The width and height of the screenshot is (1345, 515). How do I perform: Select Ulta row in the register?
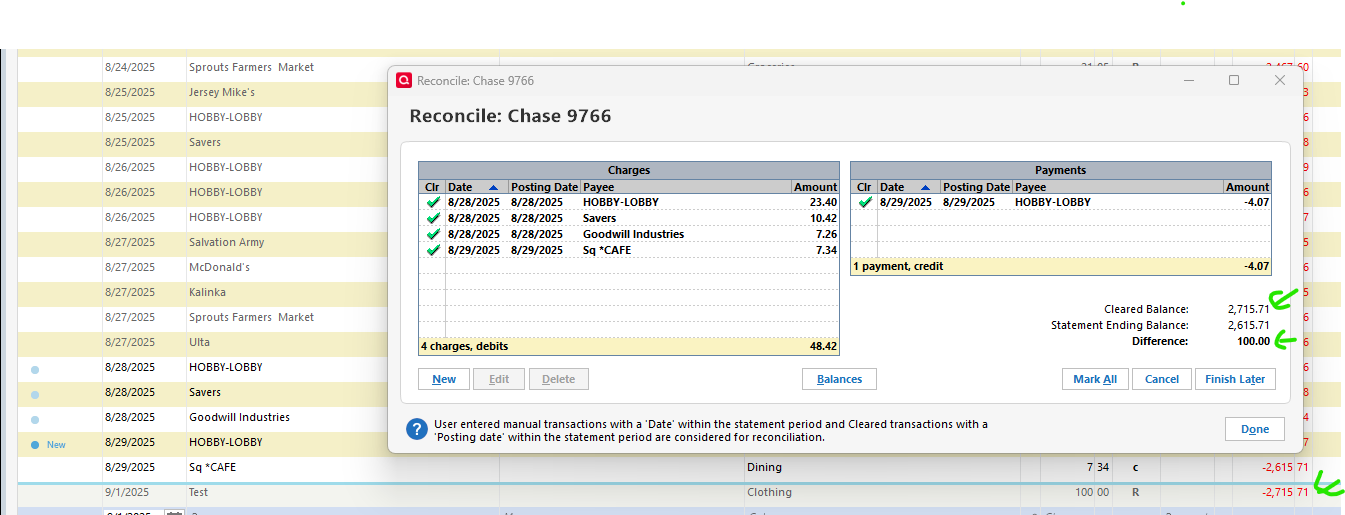(x=203, y=342)
